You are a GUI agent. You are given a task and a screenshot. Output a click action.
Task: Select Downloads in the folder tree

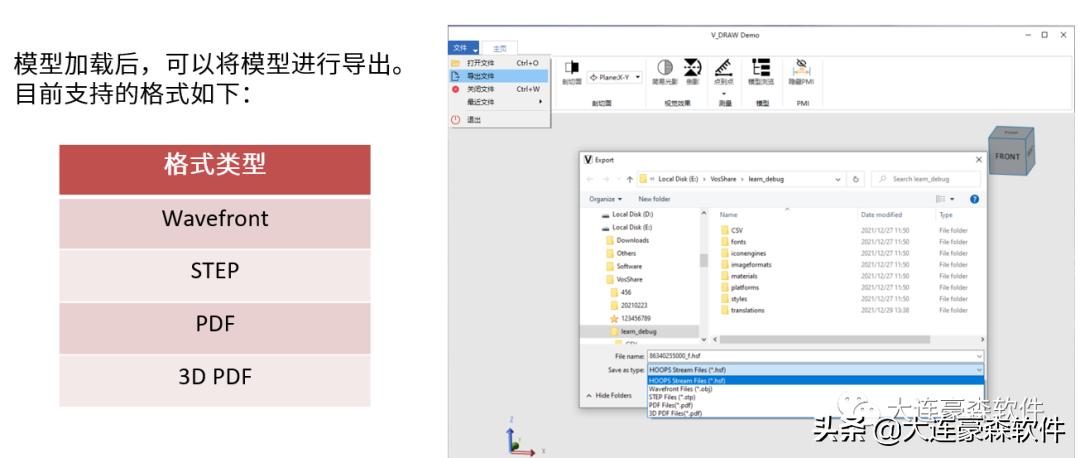point(627,240)
